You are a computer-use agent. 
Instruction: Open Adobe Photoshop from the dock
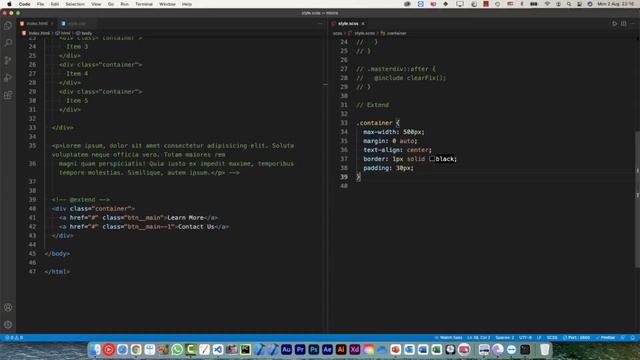point(314,349)
